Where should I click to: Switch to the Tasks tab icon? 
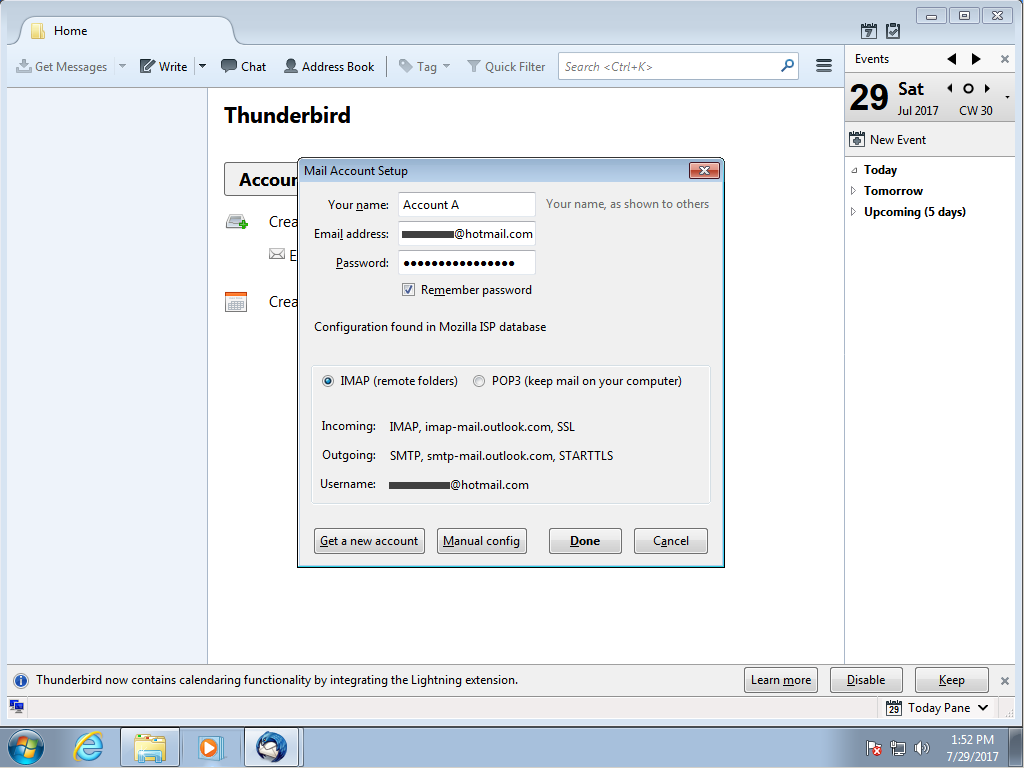tap(893, 31)
